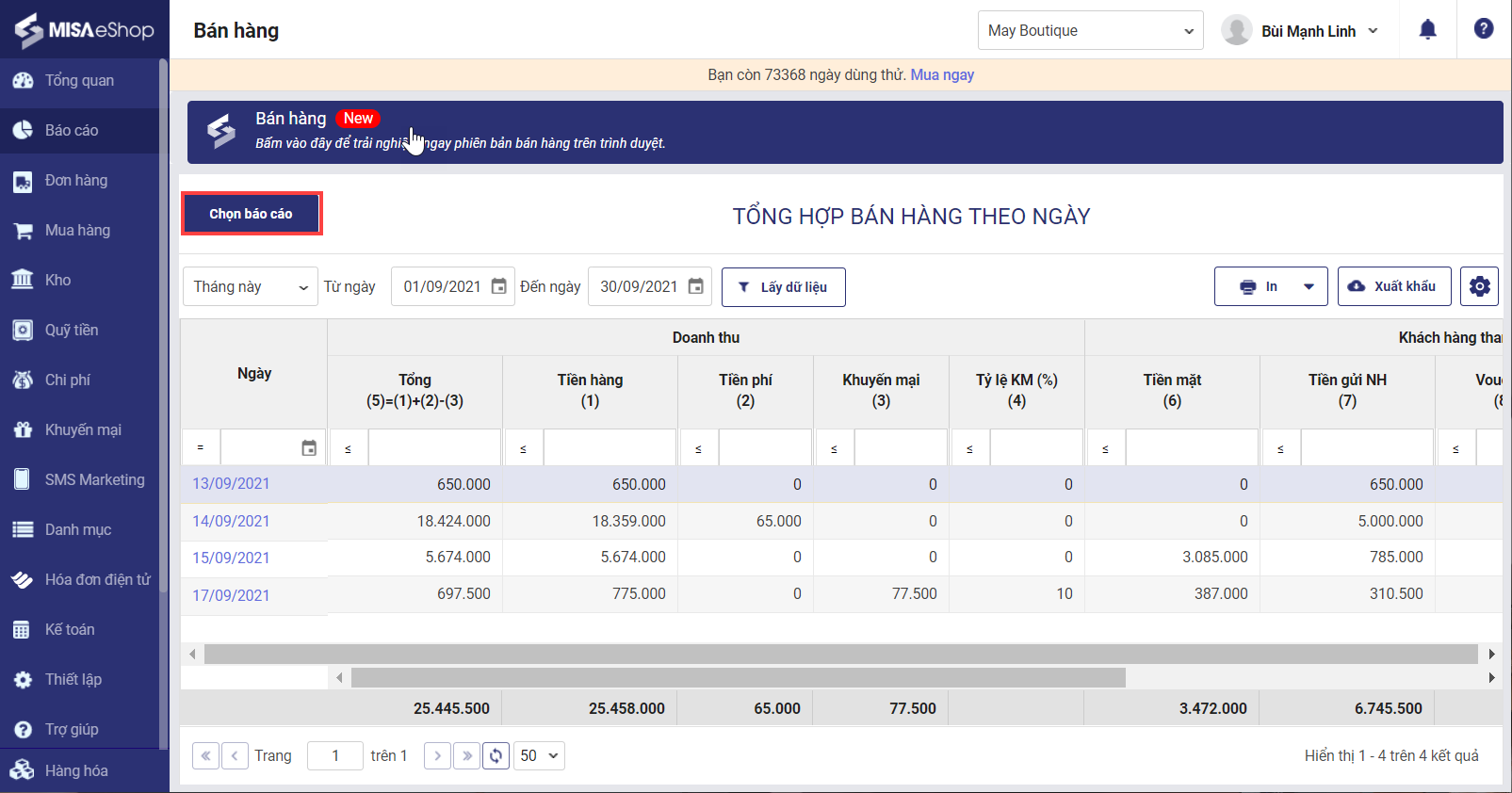The width and height of the screenshot is (1512, 793).
Task: Go to next page arrow
Action: coord(437,755)
